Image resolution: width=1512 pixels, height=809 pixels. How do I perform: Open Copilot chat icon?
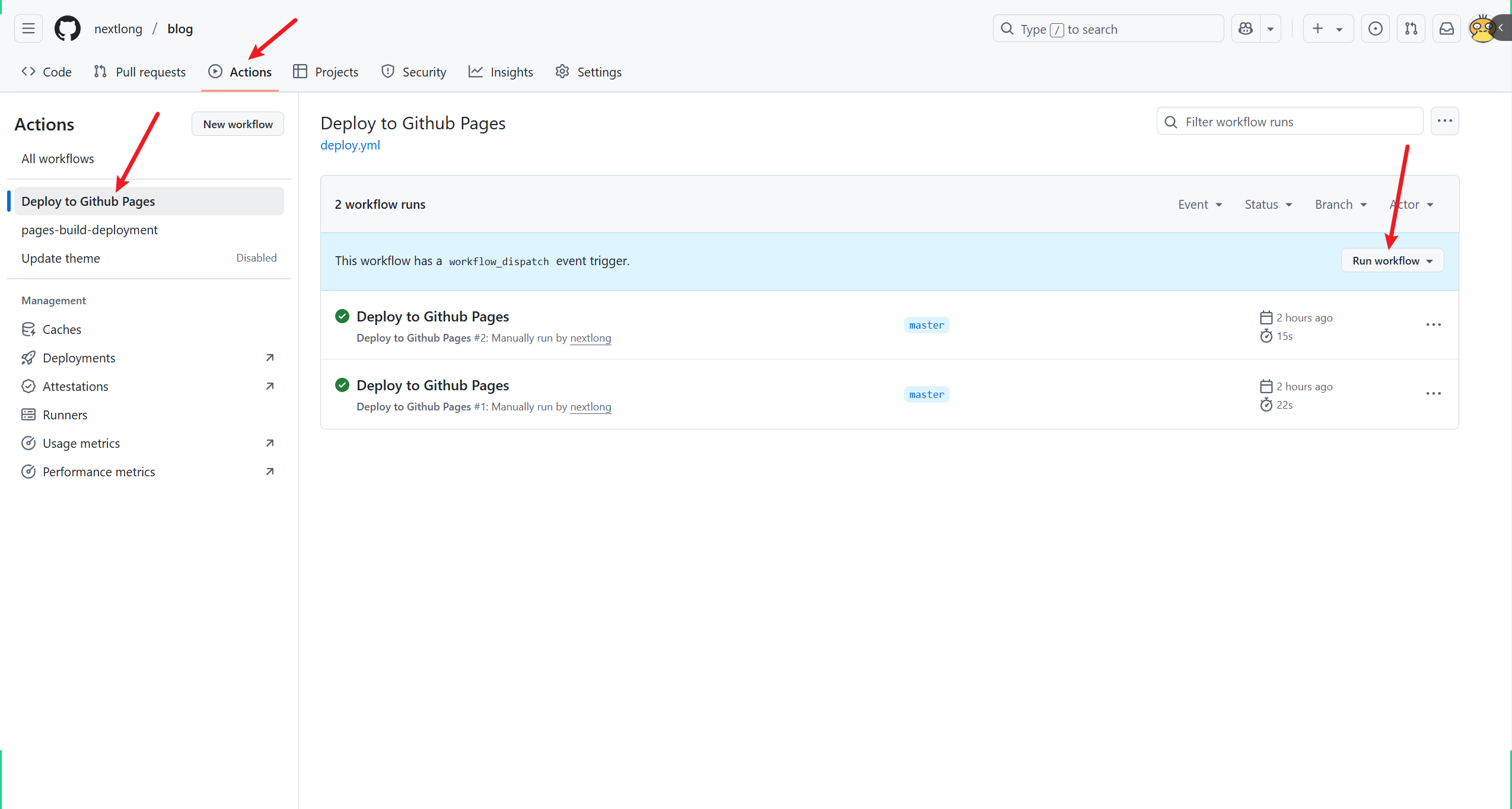pyautogui.click(x=1246, y=28)
